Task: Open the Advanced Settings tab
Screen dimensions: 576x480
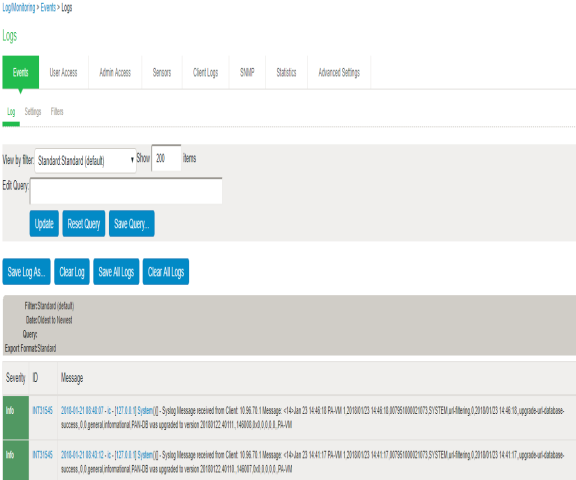Action: pyautogui.click(x=339, y=72)
